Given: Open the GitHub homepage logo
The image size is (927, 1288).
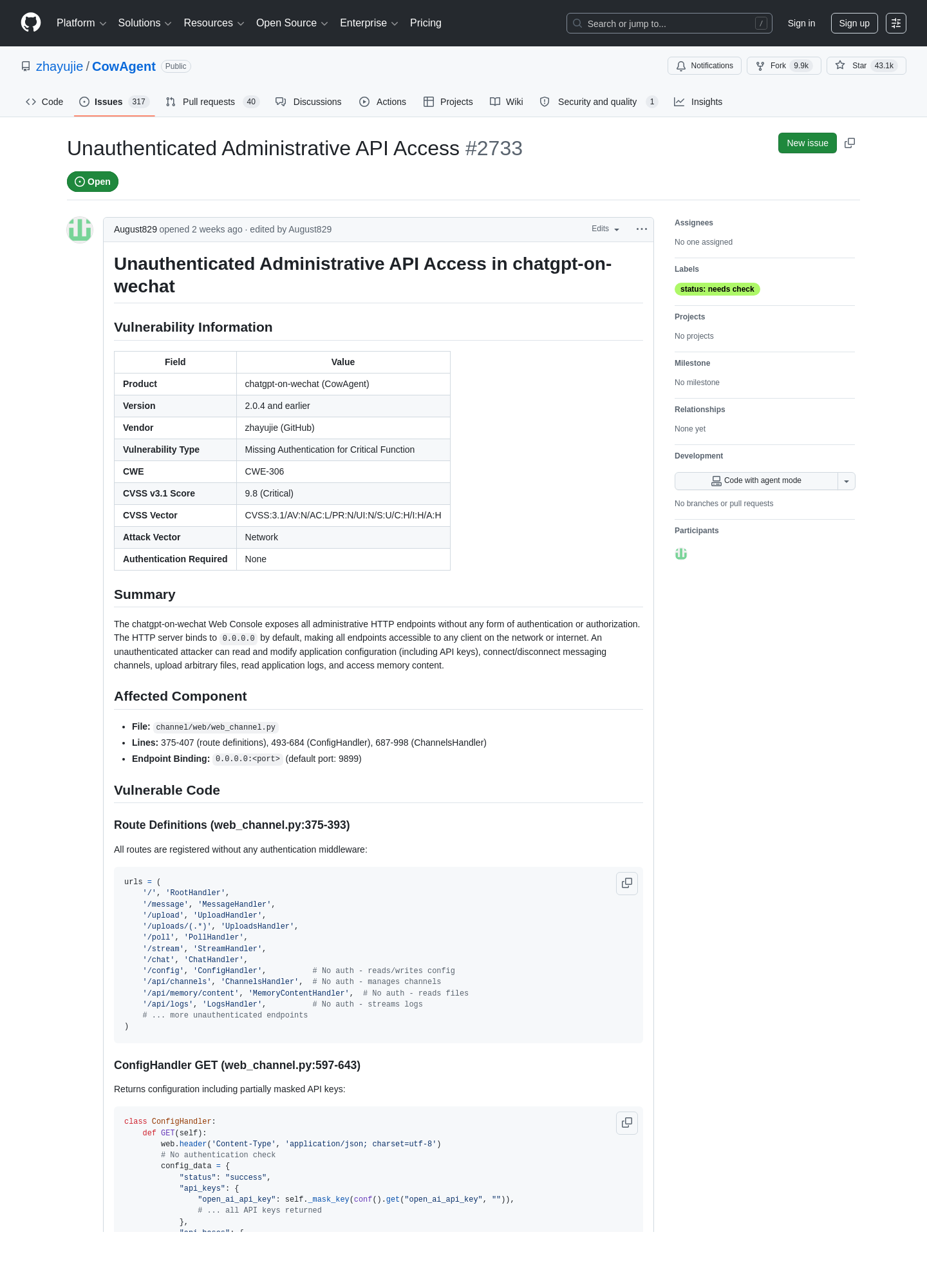Looking at the screenshot, I should [x=31, y=23].
